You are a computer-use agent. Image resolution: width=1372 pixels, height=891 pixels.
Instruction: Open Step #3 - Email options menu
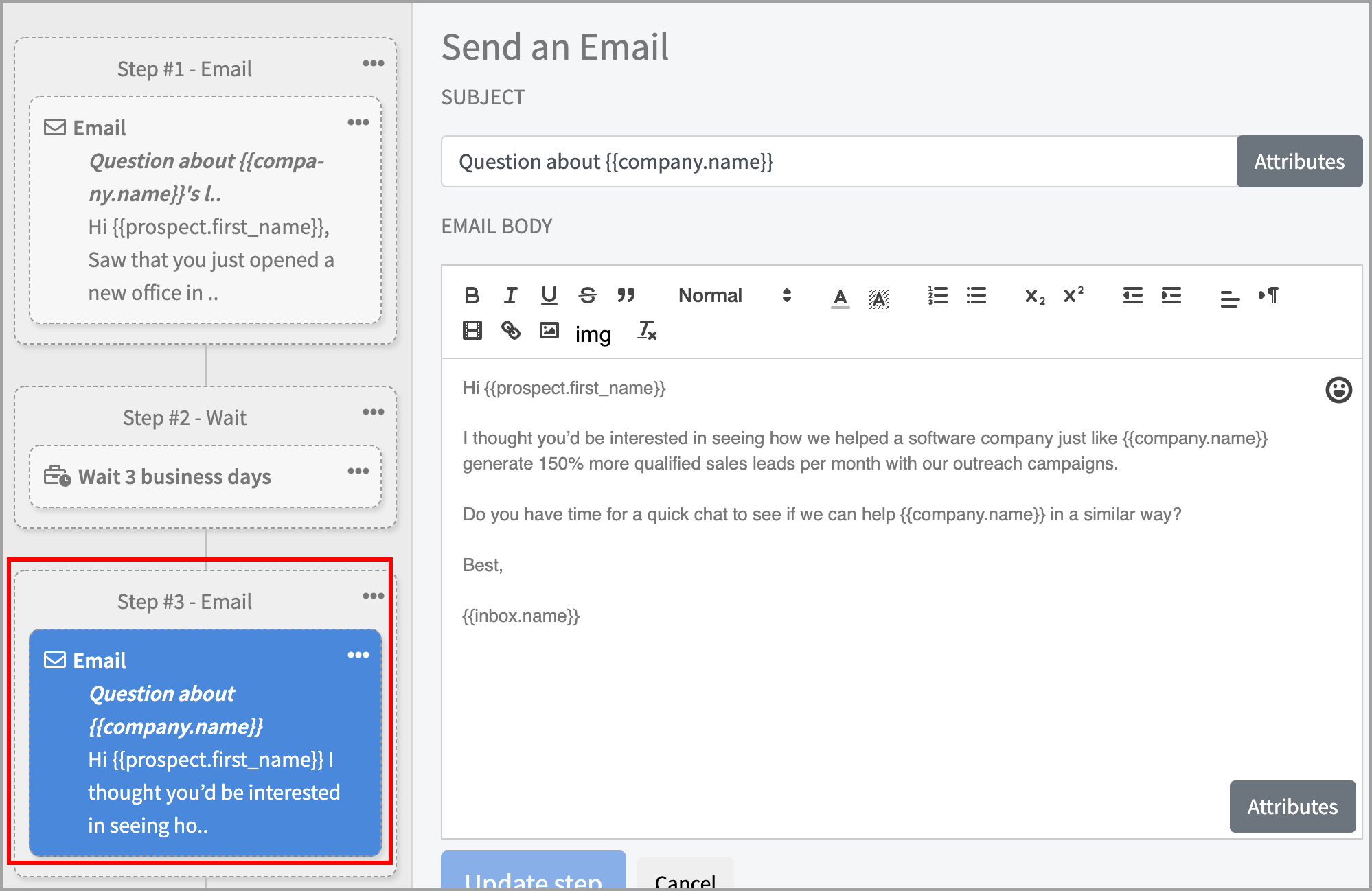(x=373, y=596)
